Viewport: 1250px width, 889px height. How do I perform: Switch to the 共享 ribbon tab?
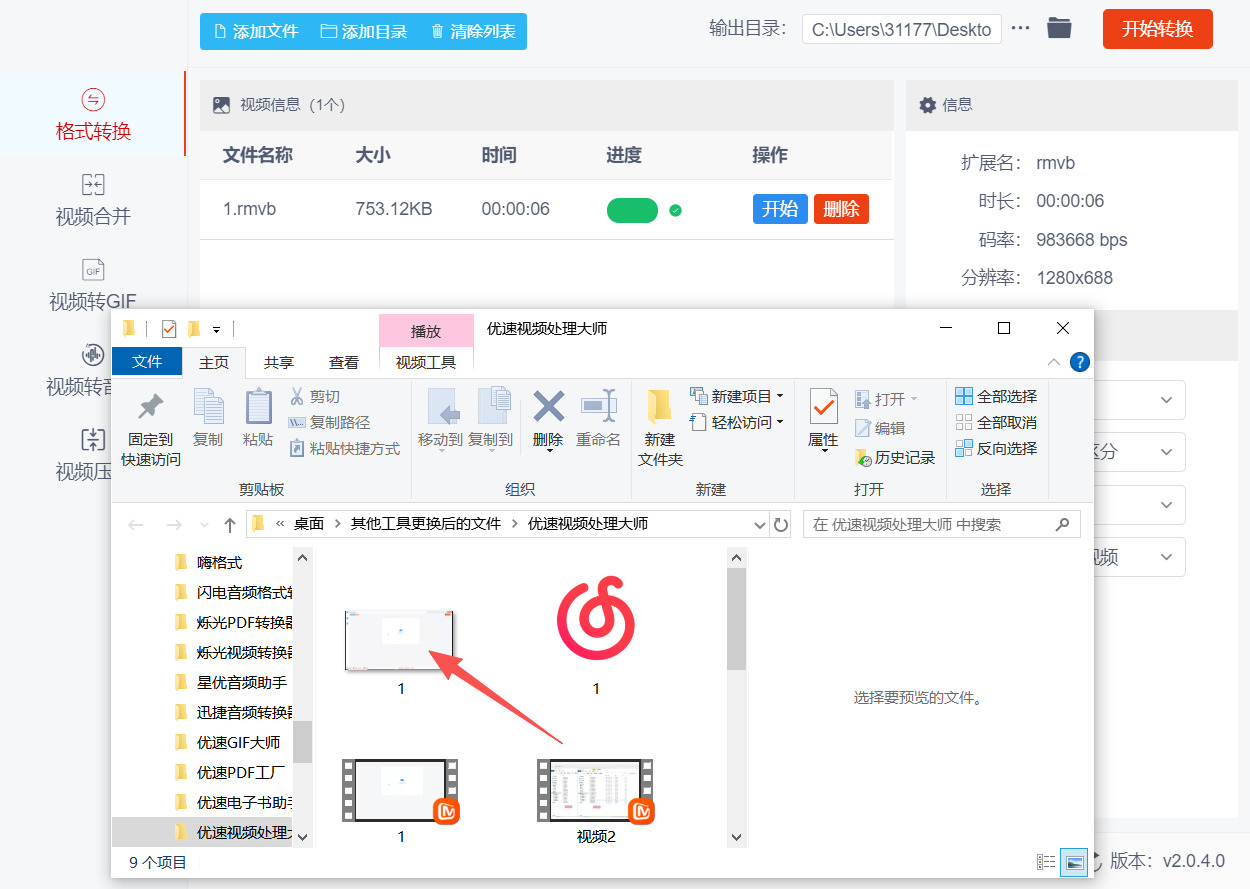click(279, 362)
